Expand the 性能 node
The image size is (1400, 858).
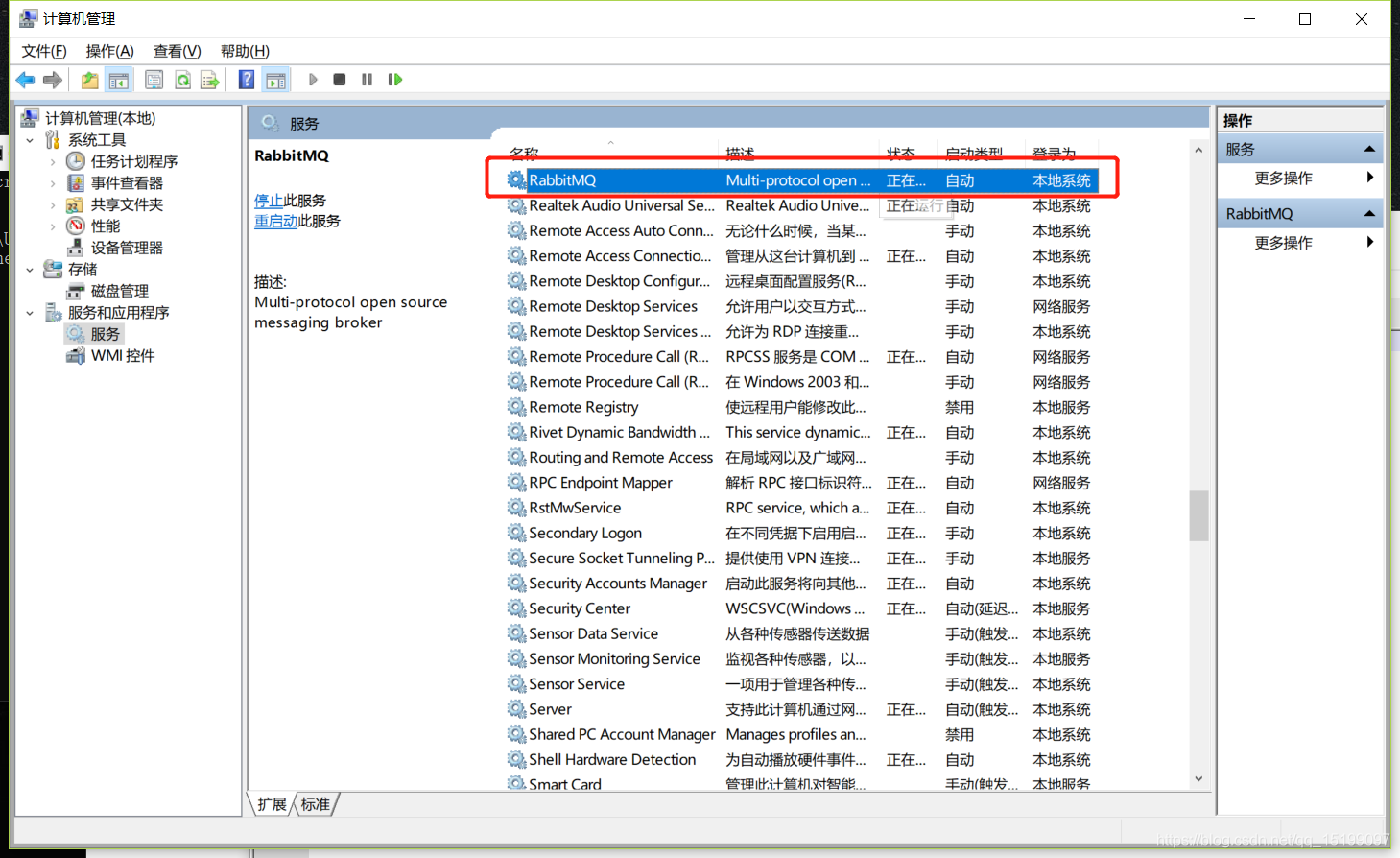click(53, 226)
